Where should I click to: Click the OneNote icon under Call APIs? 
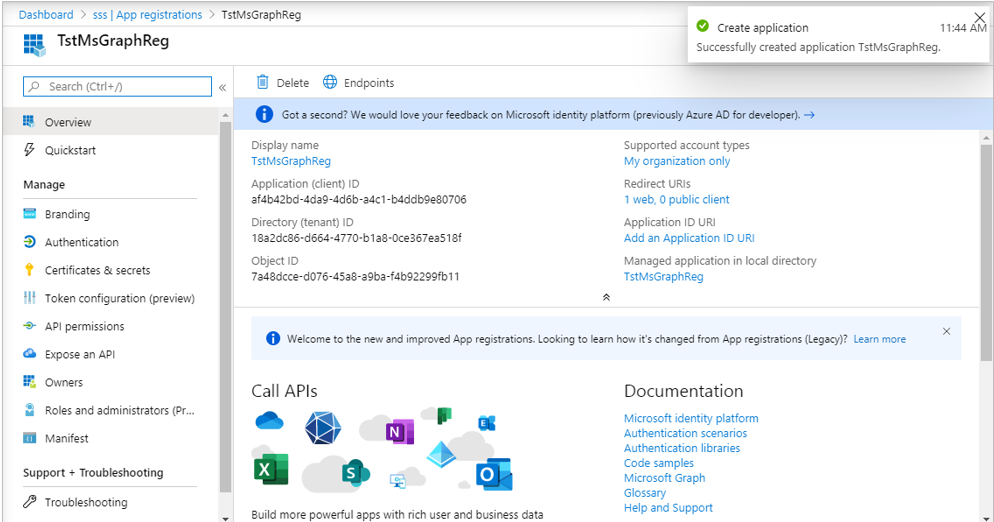pyautogui.click(x=399, y=432)
